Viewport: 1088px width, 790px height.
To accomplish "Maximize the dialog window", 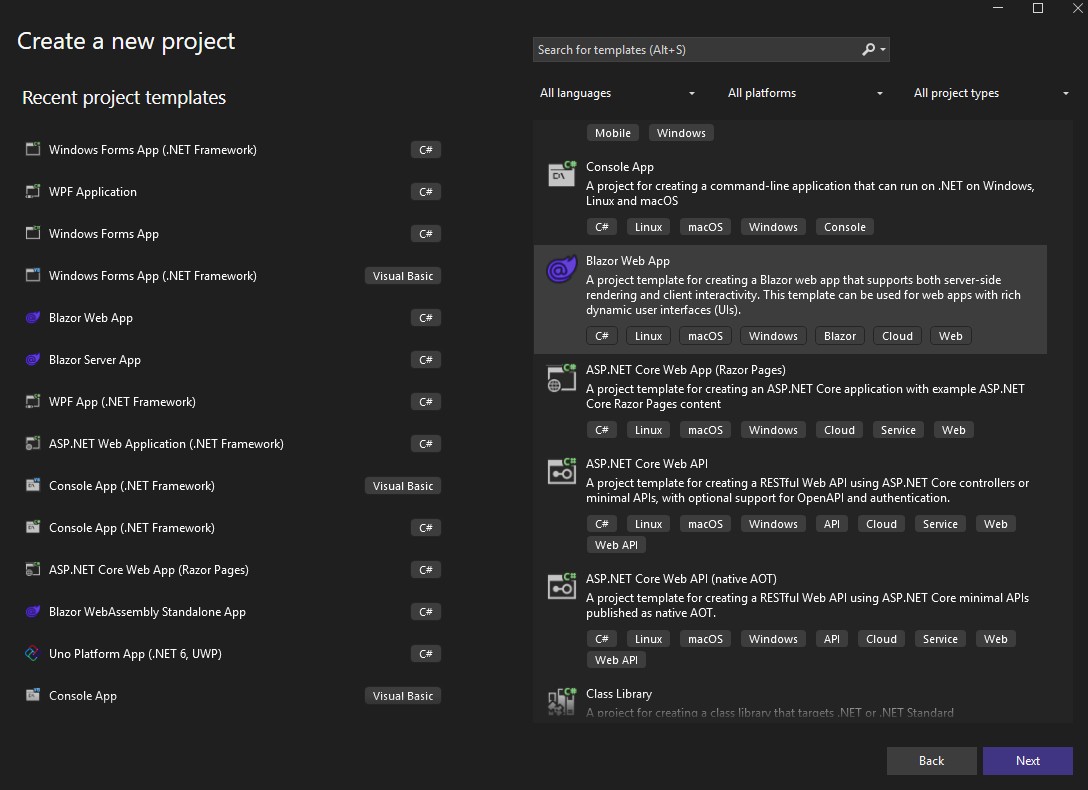I will pos(1038,9).
